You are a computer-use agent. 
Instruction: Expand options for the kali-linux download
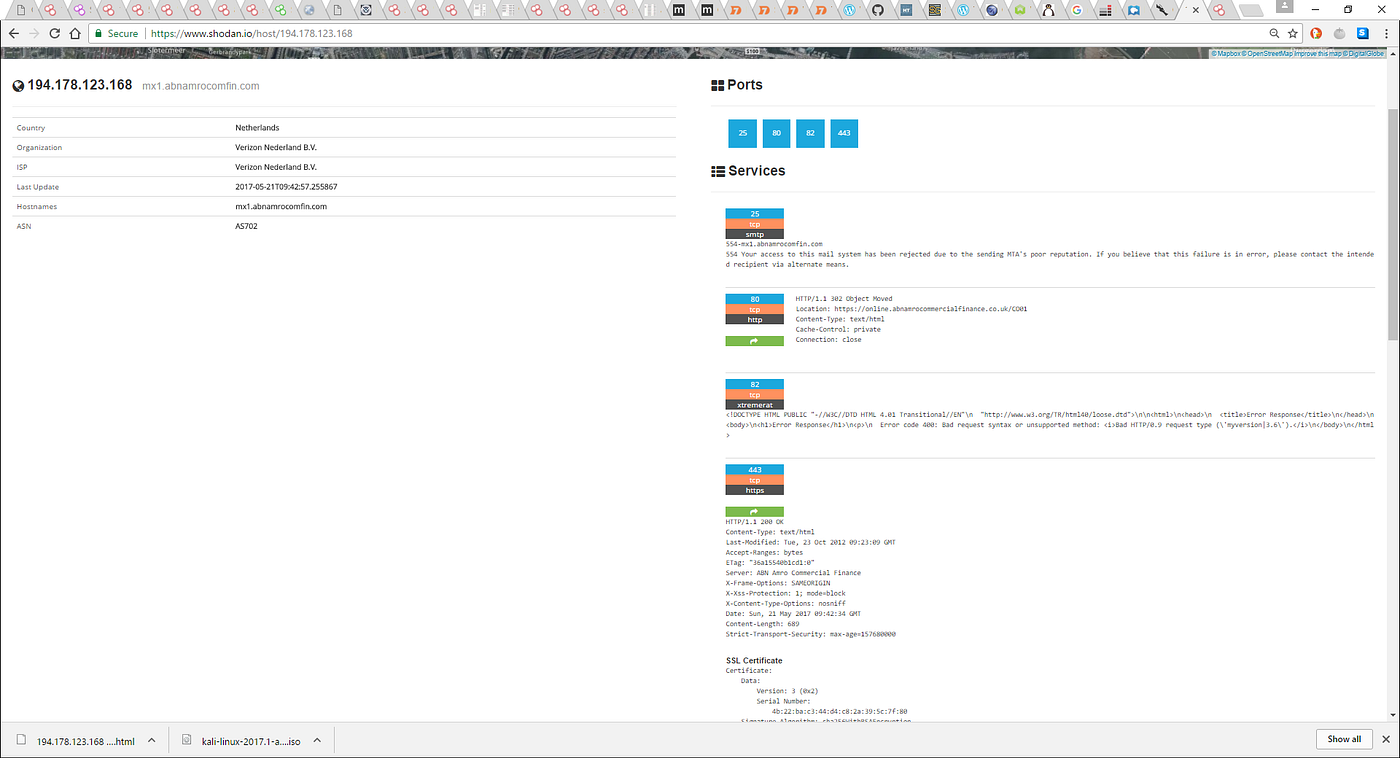click(x=317, y=740)
